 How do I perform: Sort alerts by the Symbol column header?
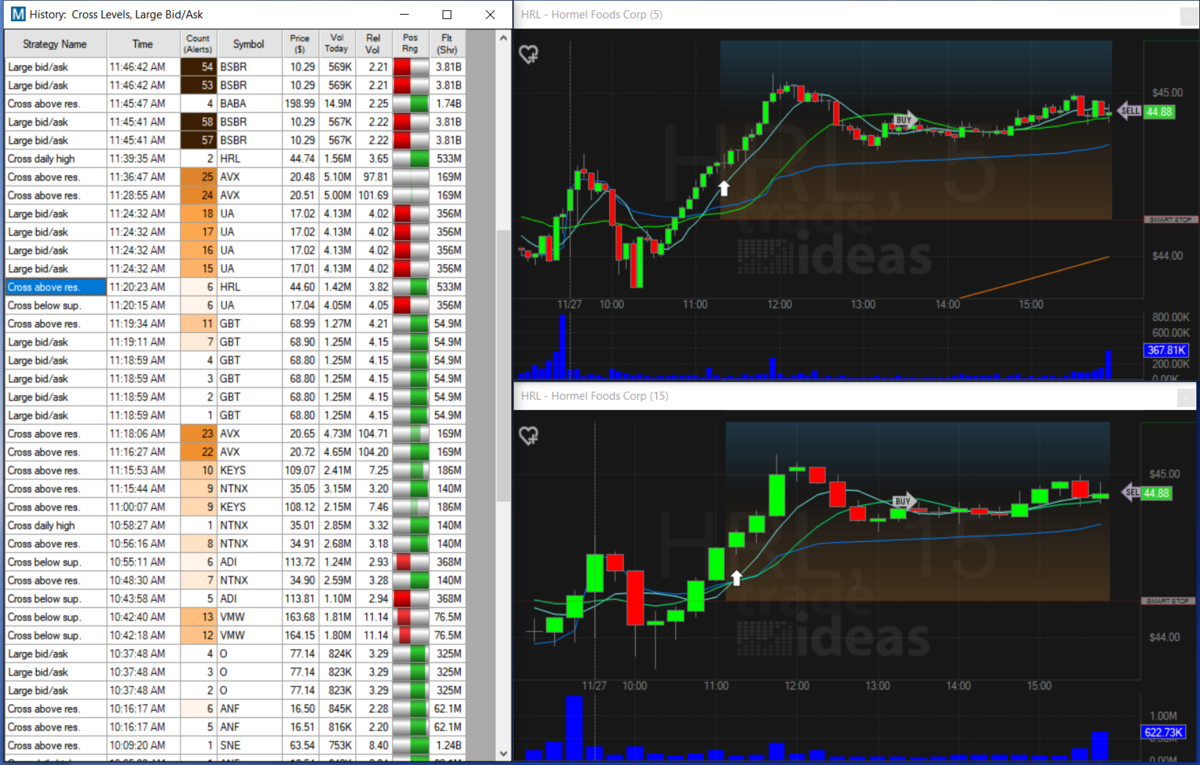point(249,44)
